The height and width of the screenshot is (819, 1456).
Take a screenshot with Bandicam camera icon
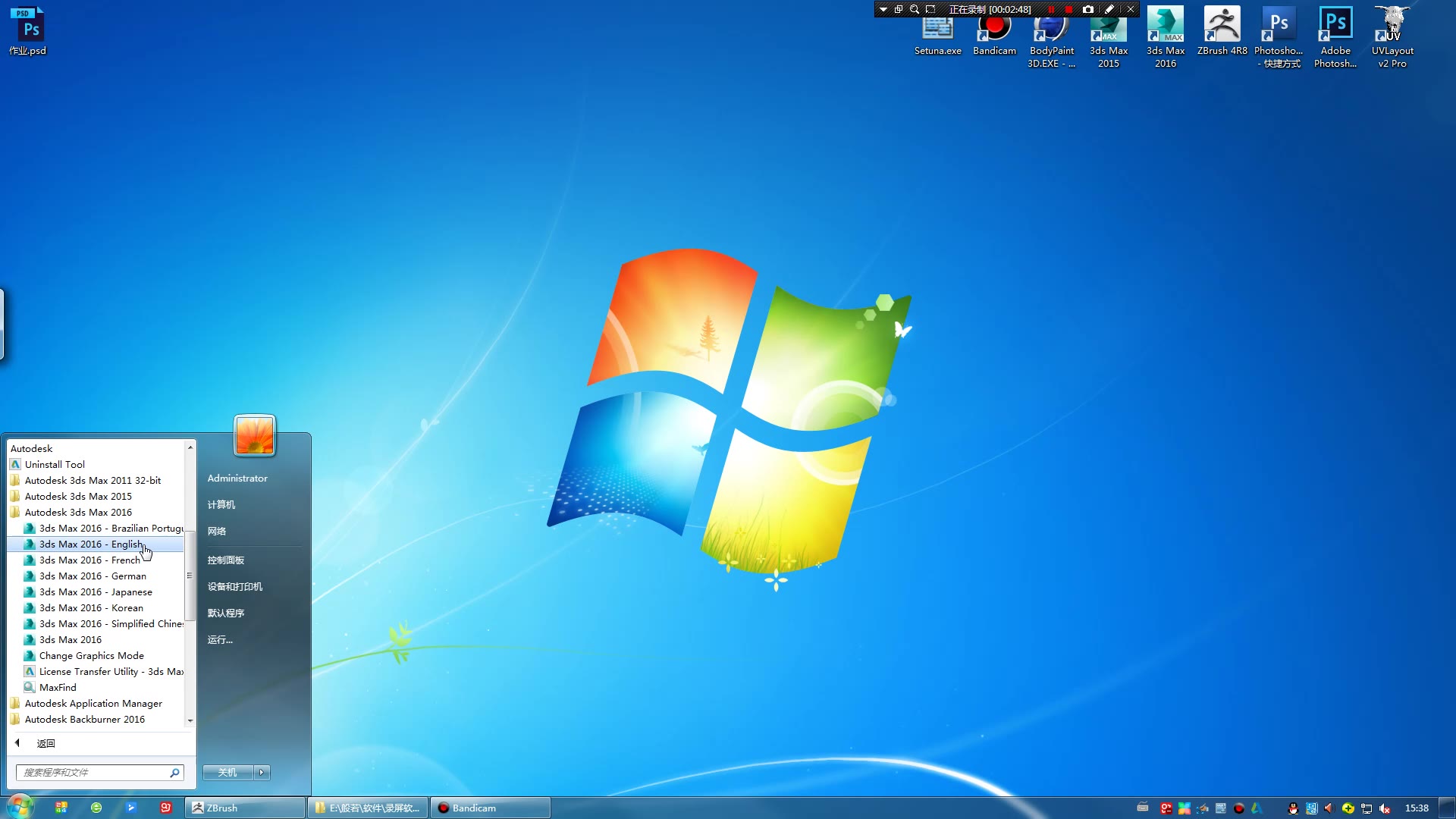coord(1088,10)
